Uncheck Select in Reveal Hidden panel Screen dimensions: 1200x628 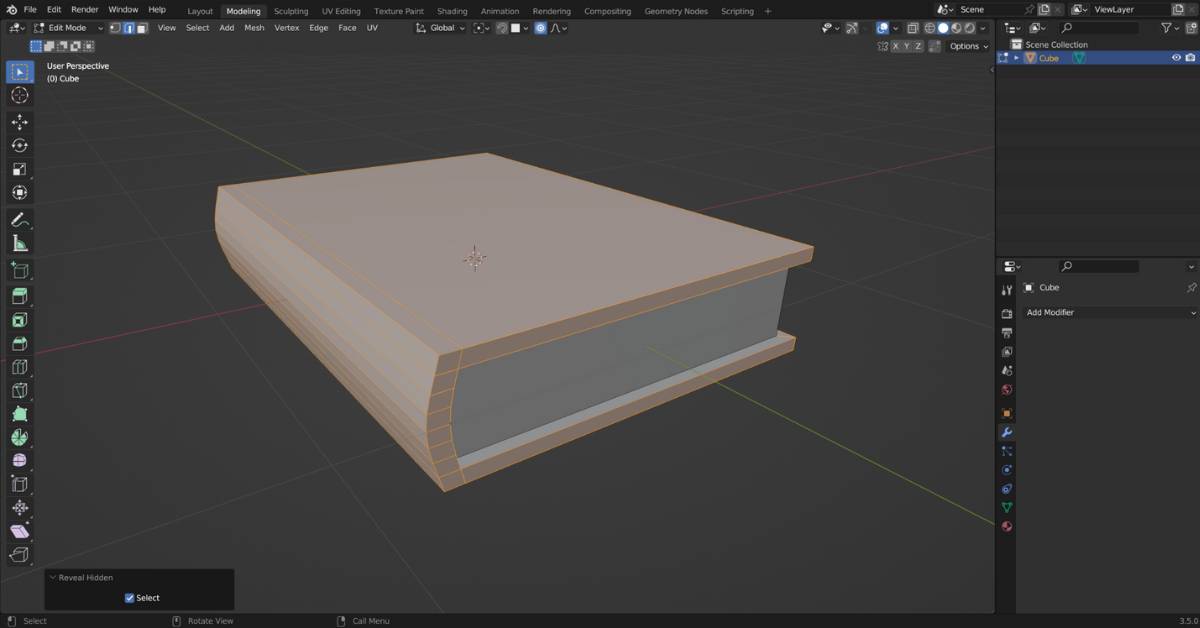tap(129, 597)
